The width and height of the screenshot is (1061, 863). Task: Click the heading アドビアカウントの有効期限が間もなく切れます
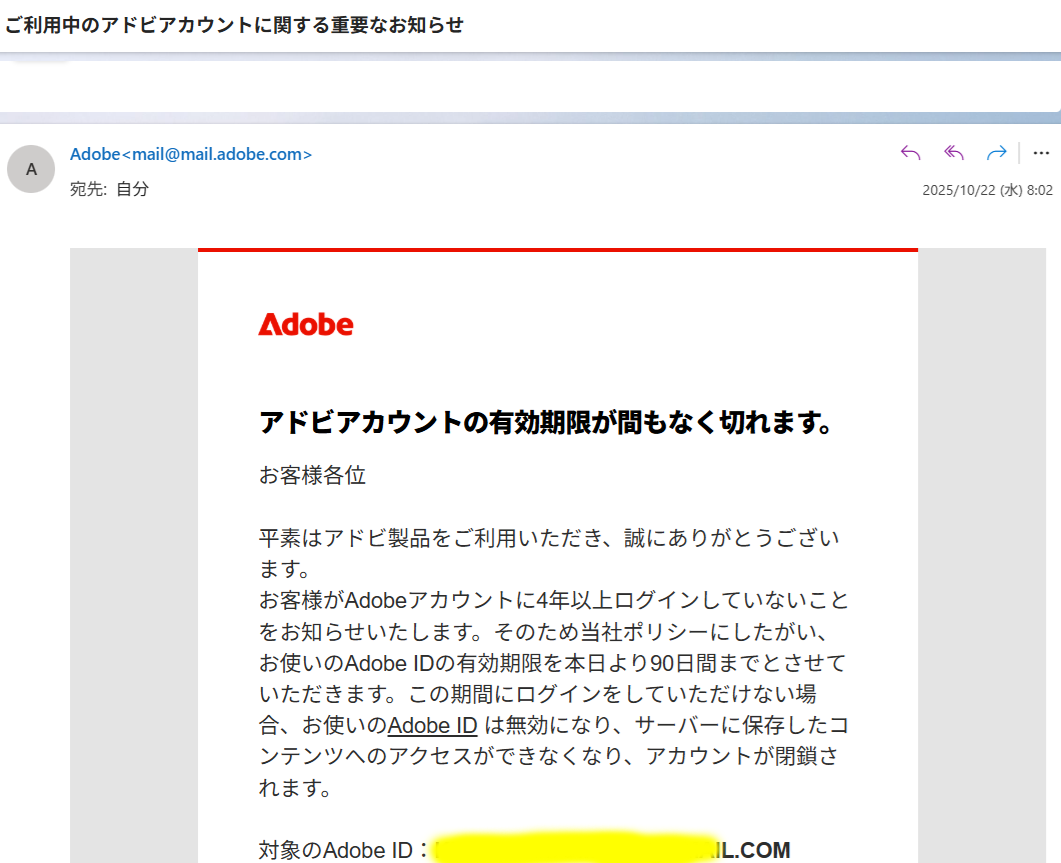click(x=546, y=422)
